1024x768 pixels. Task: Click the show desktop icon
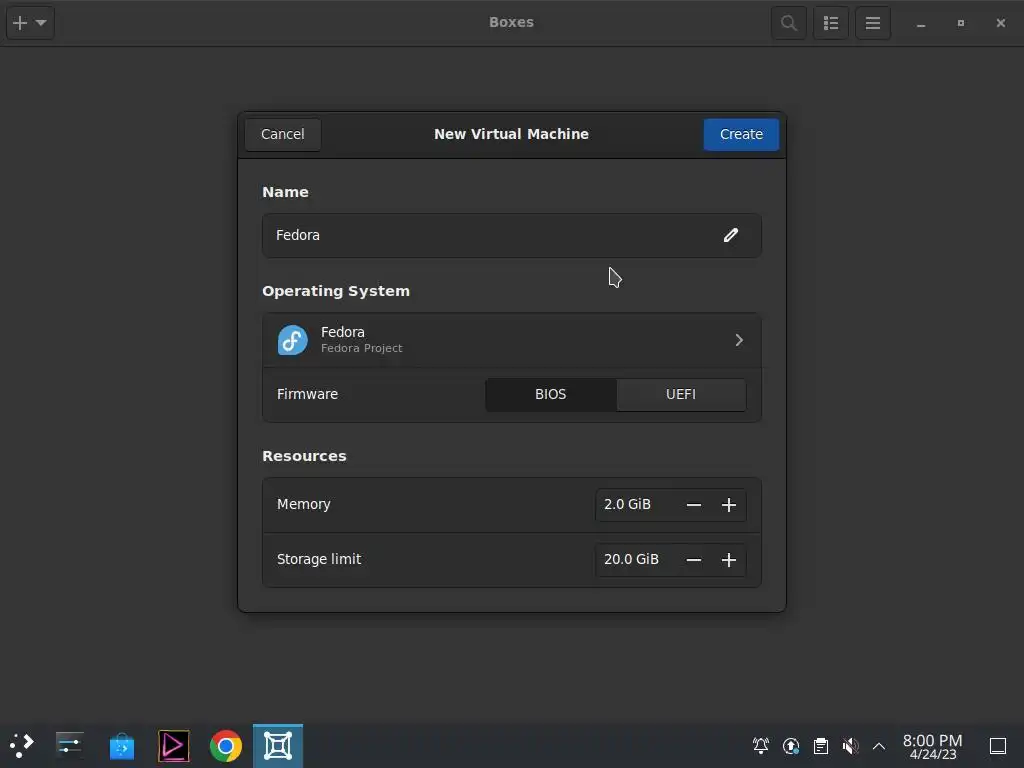(998, 746)
